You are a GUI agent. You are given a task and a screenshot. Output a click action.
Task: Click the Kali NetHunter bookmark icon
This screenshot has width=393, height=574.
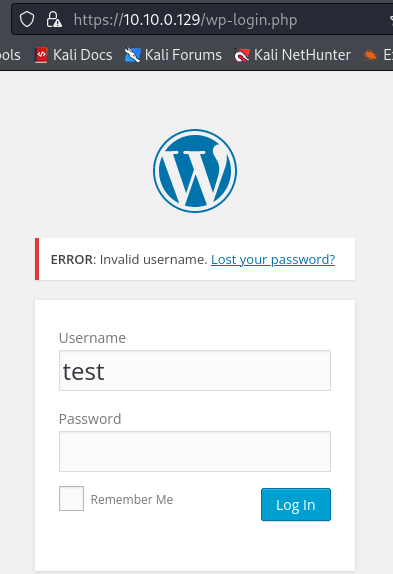click(x=242, y=55)
